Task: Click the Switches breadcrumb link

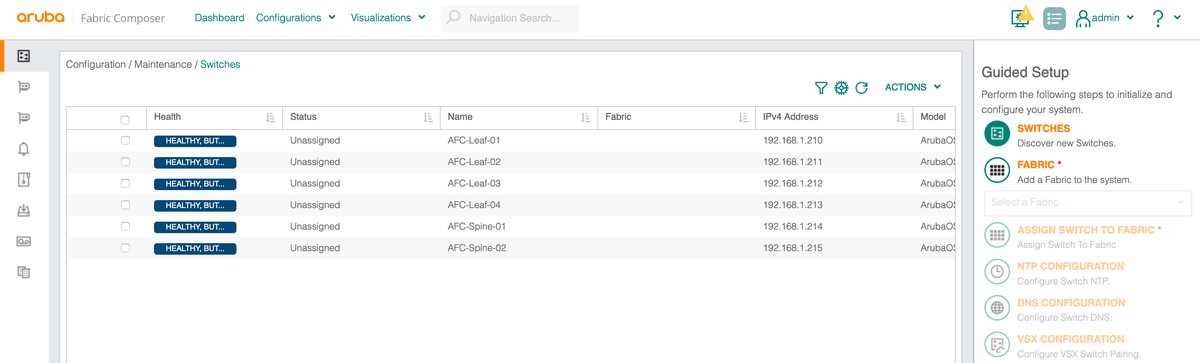Action: point(220,64)
